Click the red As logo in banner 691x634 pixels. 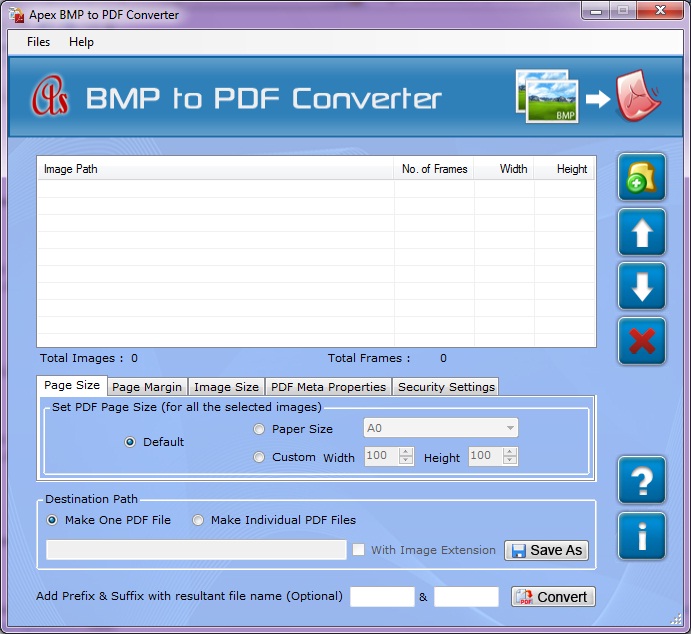click(50, 96)
